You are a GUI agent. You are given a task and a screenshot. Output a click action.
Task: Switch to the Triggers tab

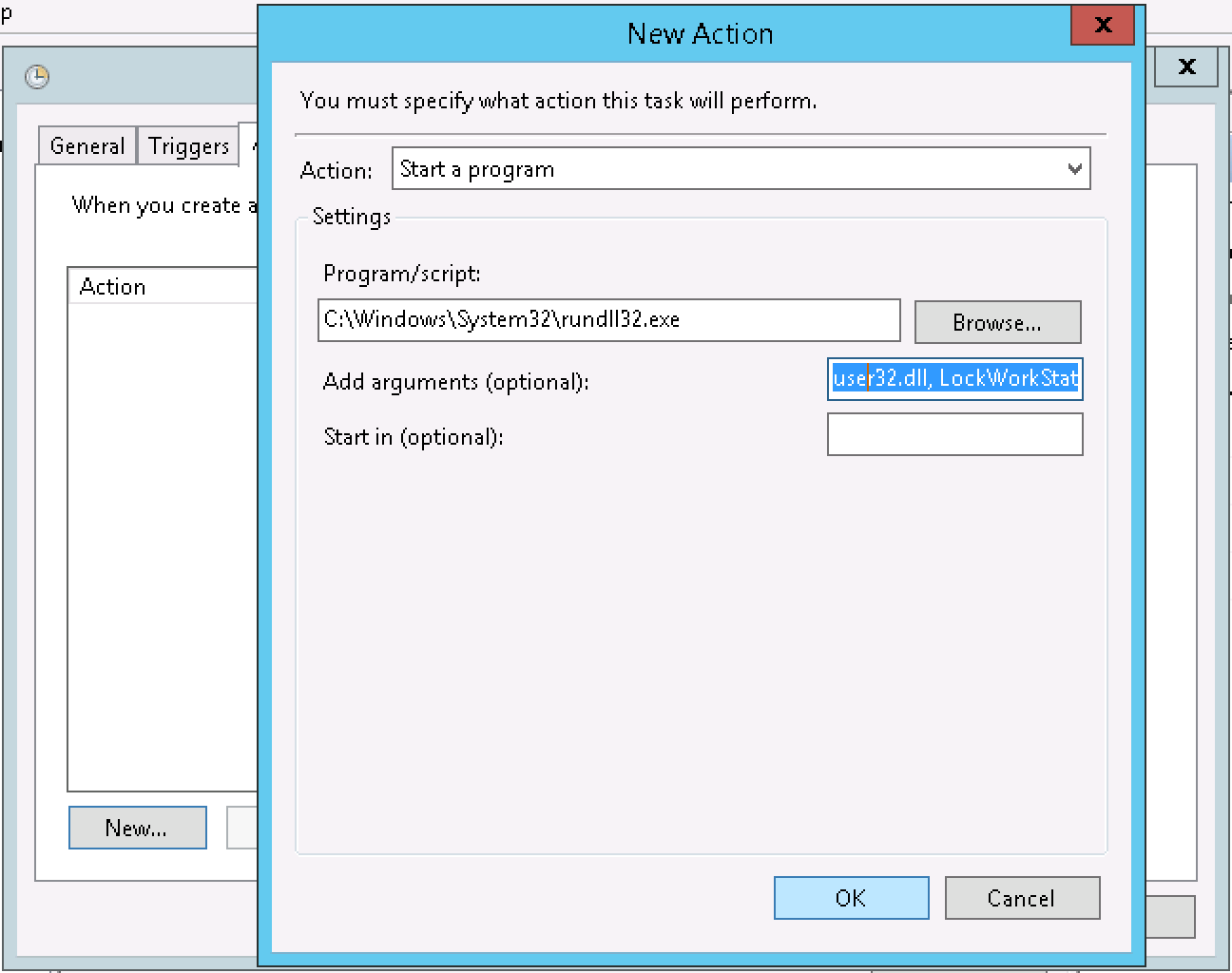188,146
